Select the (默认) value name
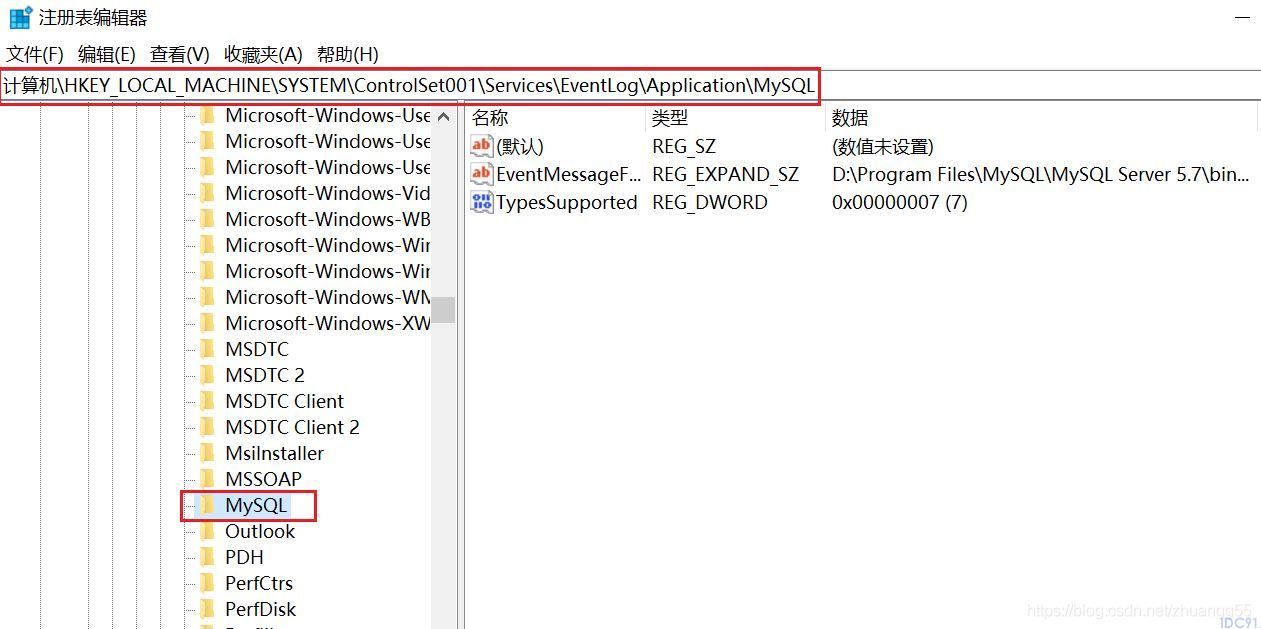The width and height of the screenshot is (1261, 629). pos(520,146)
